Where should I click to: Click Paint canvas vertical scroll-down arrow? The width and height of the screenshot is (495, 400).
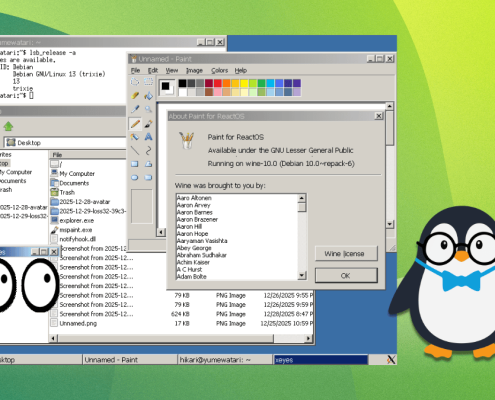(x=390, y=224)
